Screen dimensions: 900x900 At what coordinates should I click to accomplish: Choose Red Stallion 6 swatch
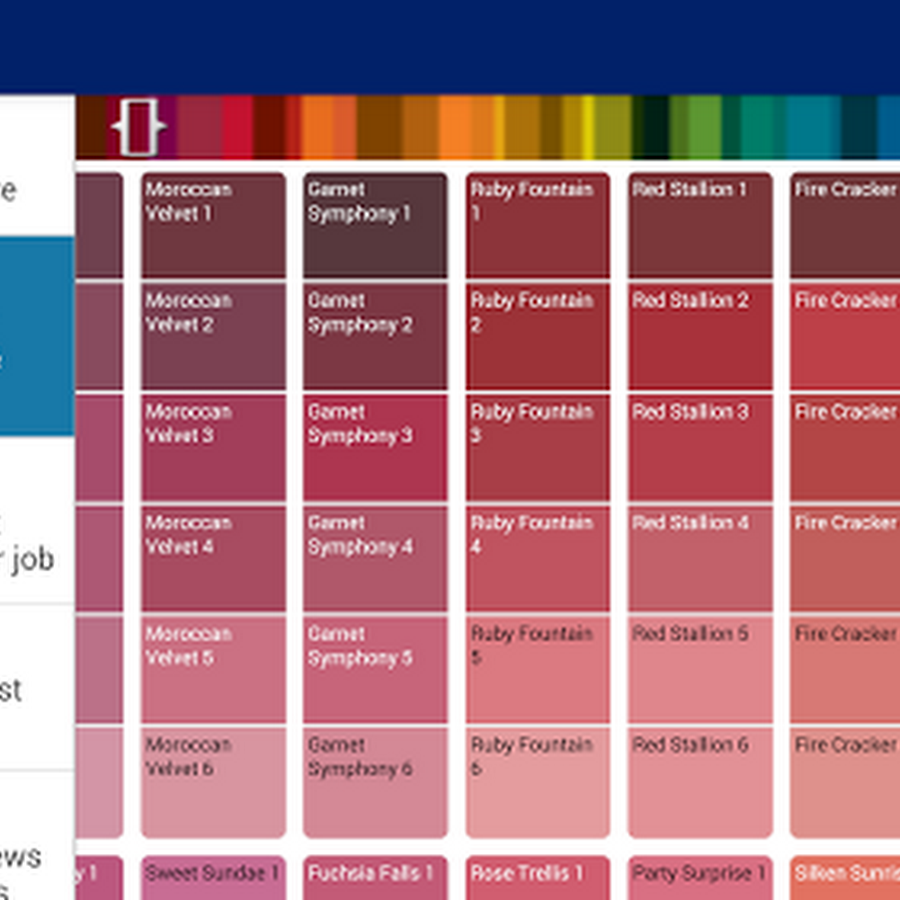(700, 782)
